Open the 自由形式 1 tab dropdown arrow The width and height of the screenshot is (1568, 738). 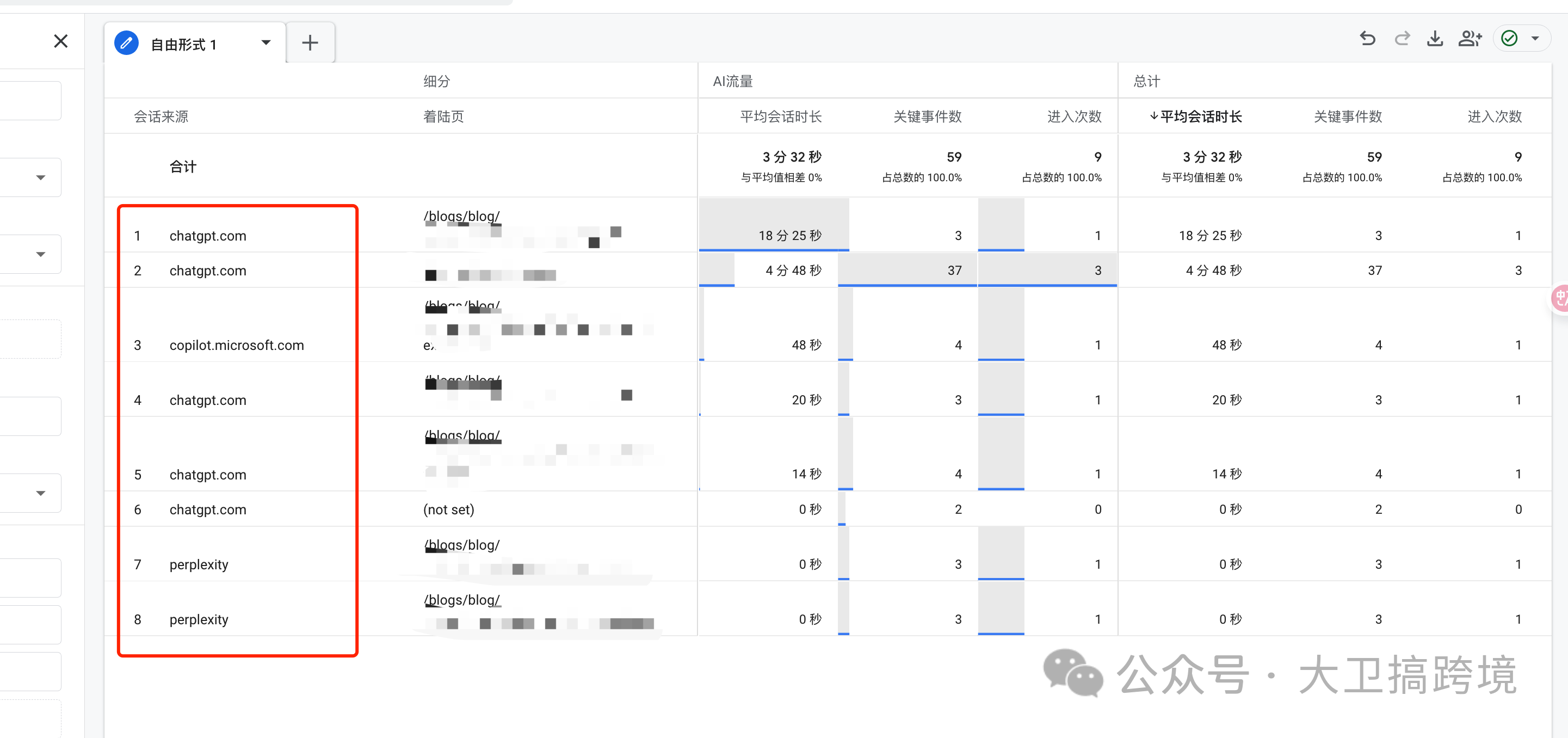[x=266, y=42]
